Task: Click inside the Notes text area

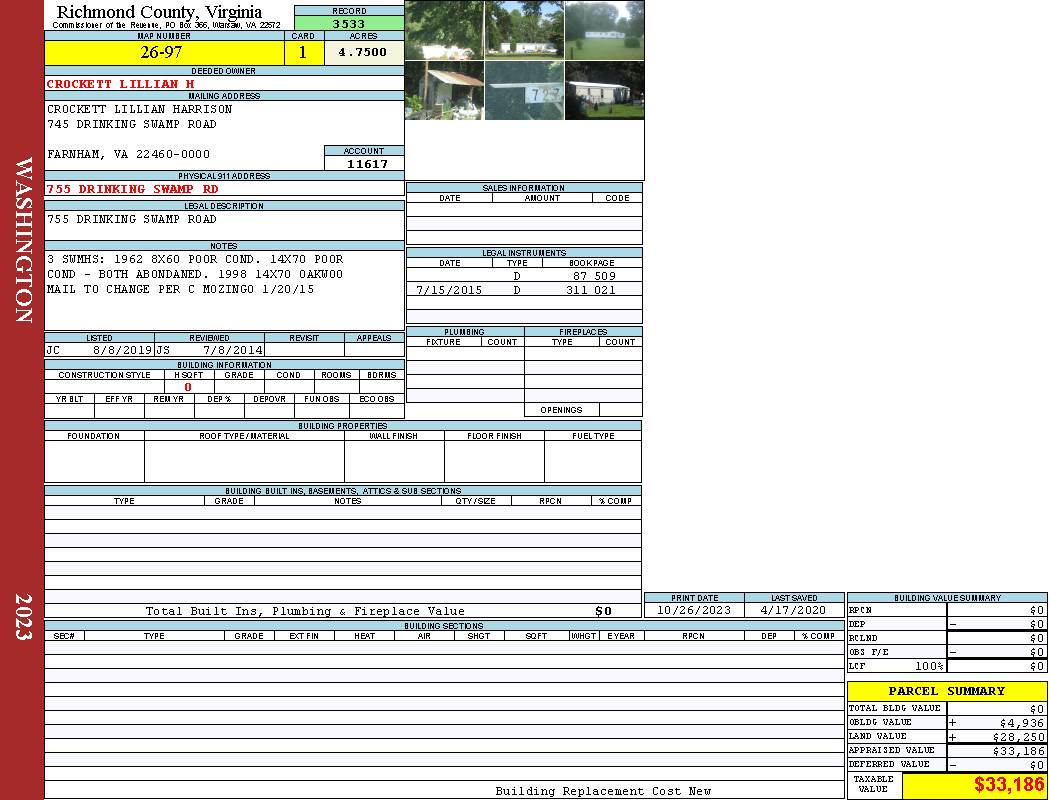Action: (x=224, y=290)
